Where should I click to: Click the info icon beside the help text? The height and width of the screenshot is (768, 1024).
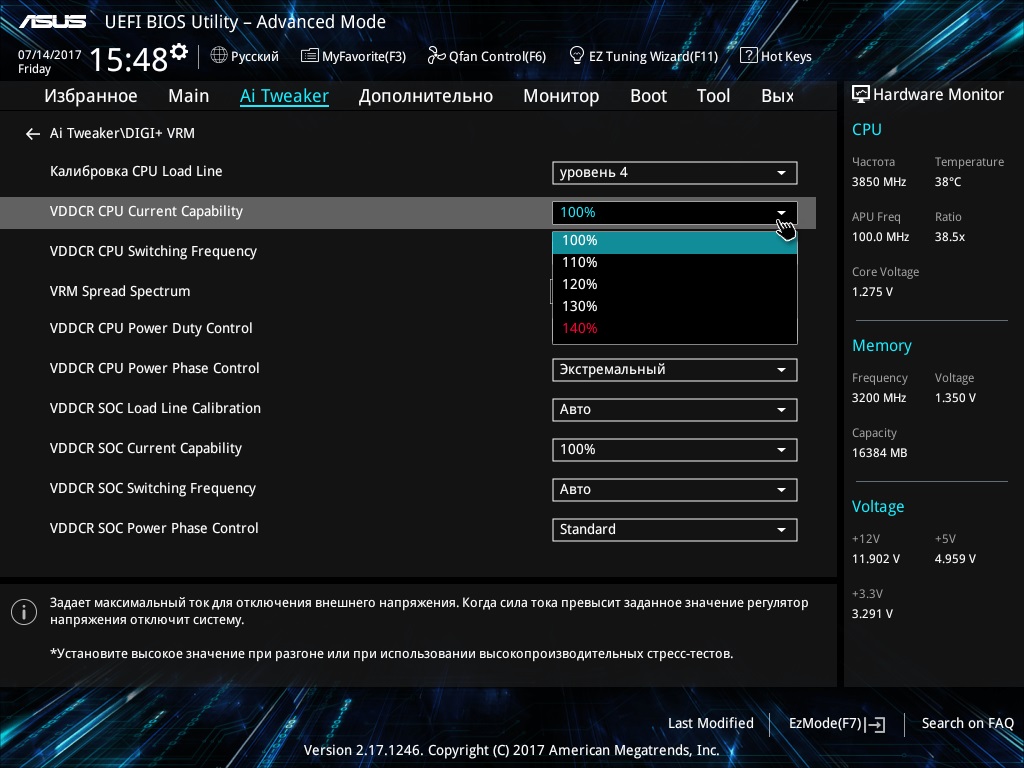(x=24, y=612)
